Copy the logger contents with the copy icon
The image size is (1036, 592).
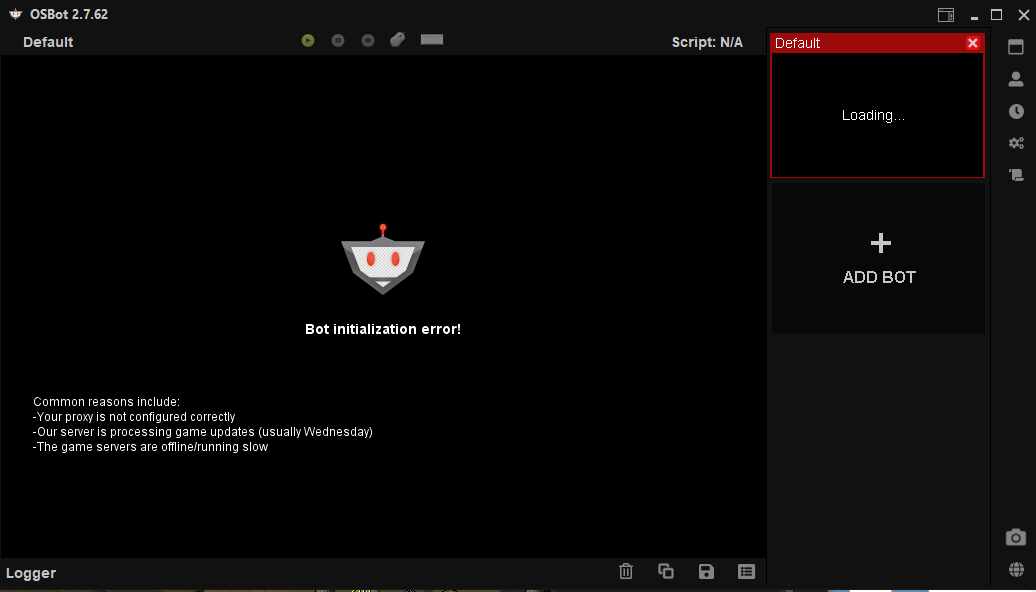click(666, 571)
